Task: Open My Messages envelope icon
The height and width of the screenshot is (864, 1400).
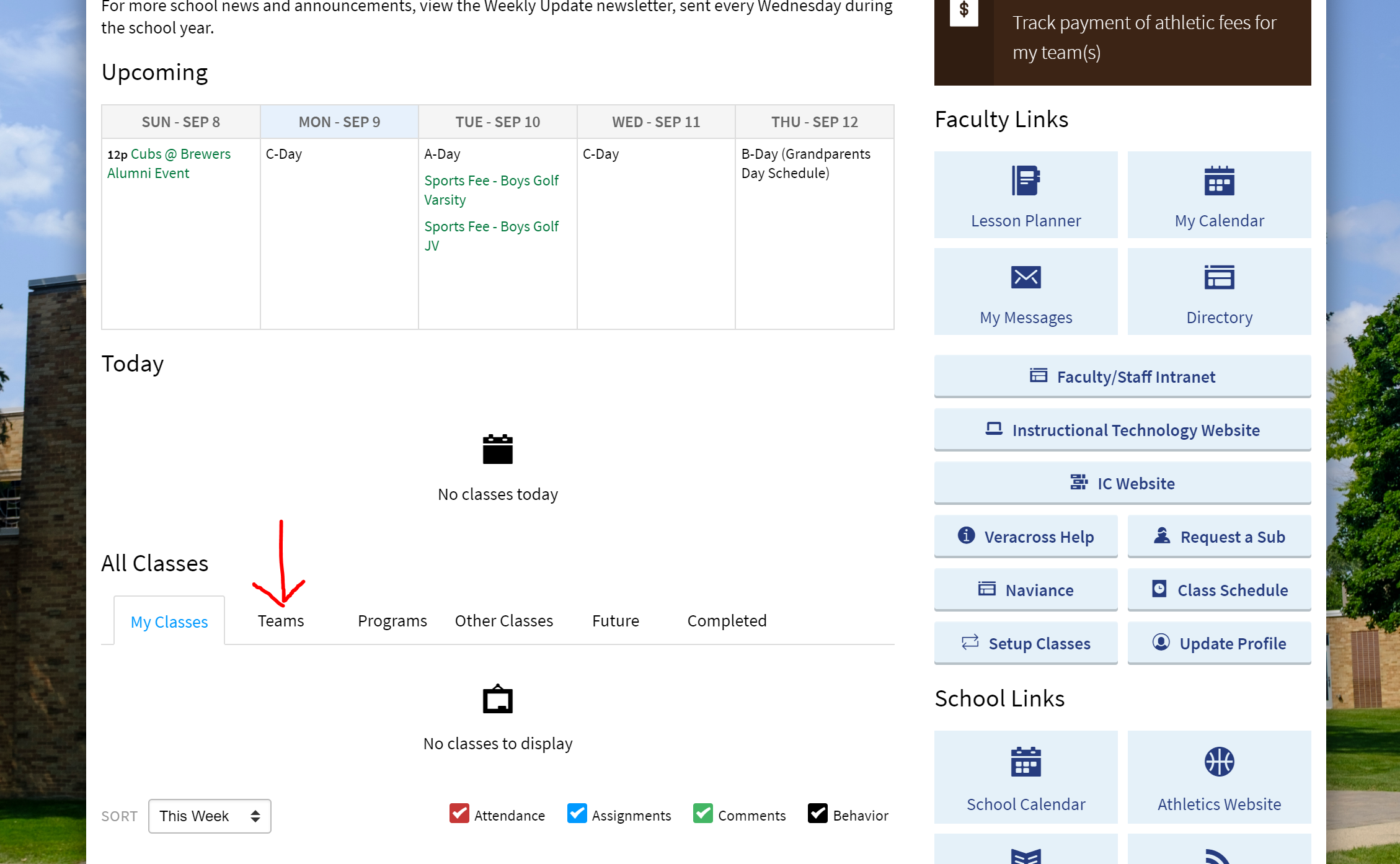Action: tap(1026, 277)
